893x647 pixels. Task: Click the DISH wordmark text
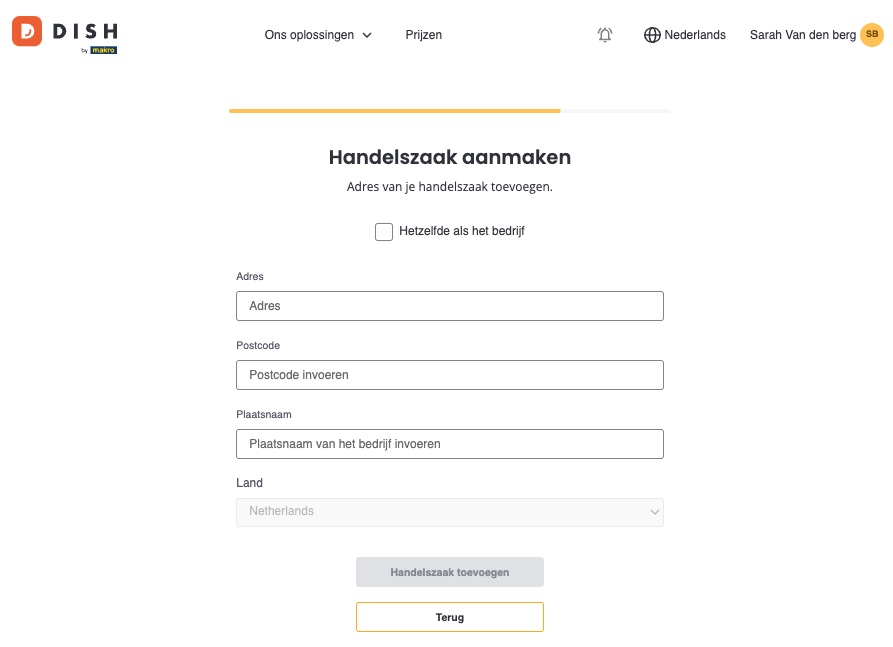(x=85, y=31)
